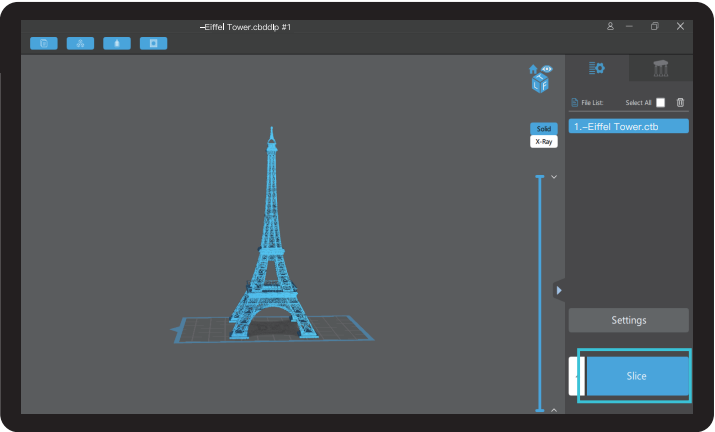This screenshot has height=432, width=715.
Task: Click the 'Select All' label
Action: (638, 103)
